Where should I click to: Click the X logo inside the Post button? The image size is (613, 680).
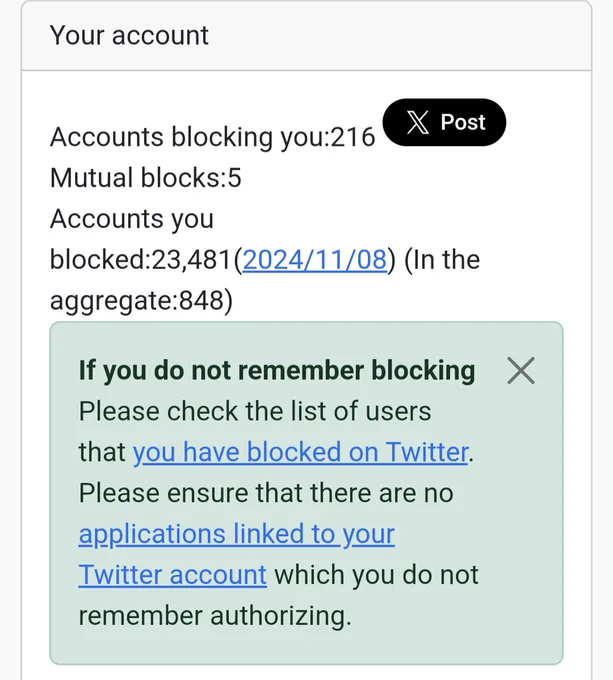click(417, 122)
